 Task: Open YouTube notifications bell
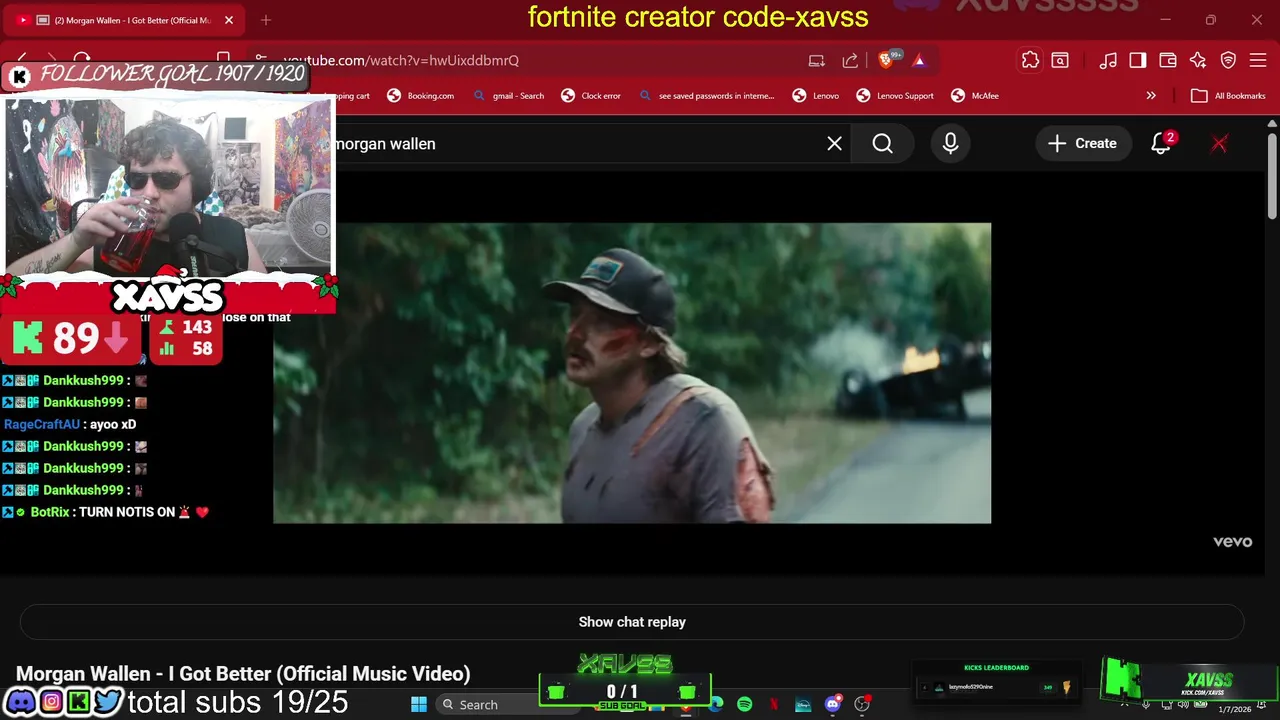[1161, 143]
